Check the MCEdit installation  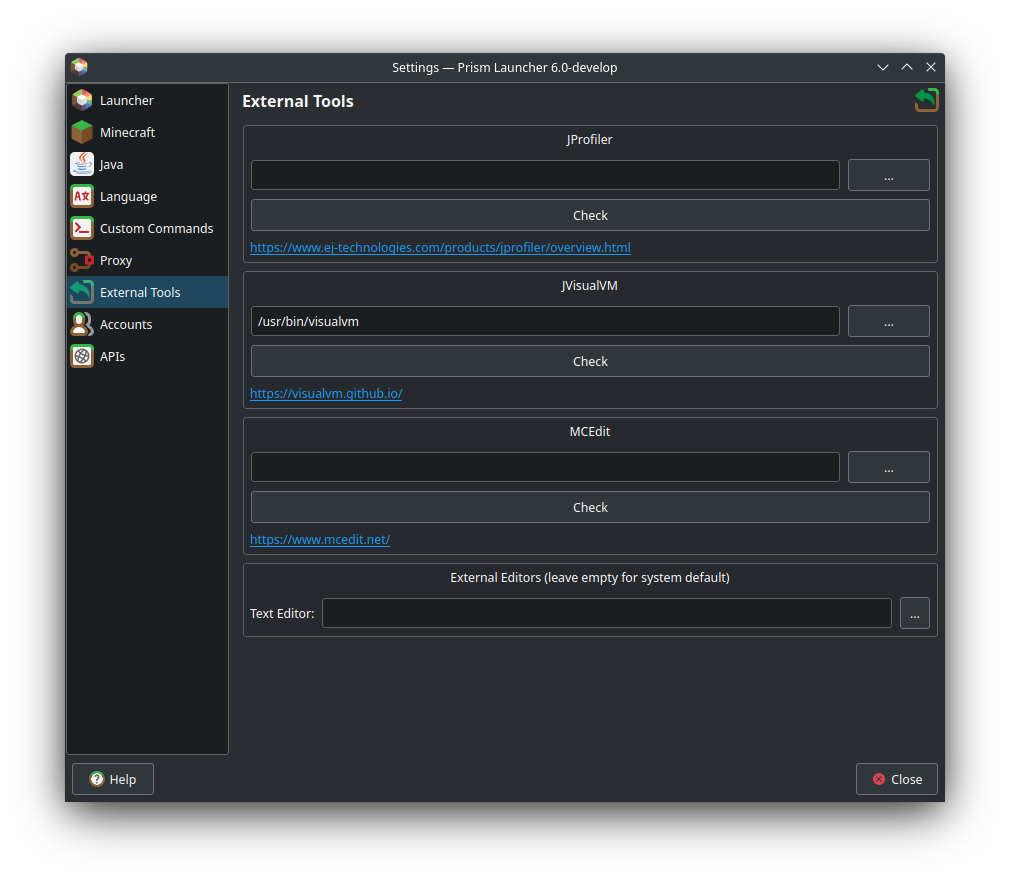[x=590, y=507]
